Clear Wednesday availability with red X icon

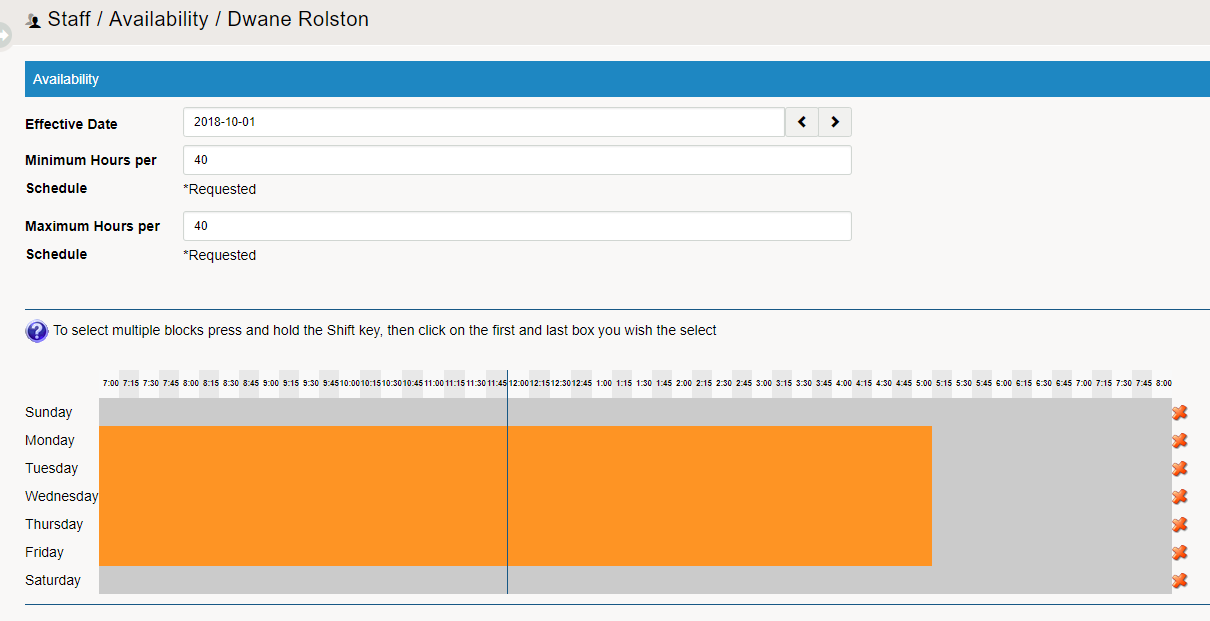[x=1180, y=496]
